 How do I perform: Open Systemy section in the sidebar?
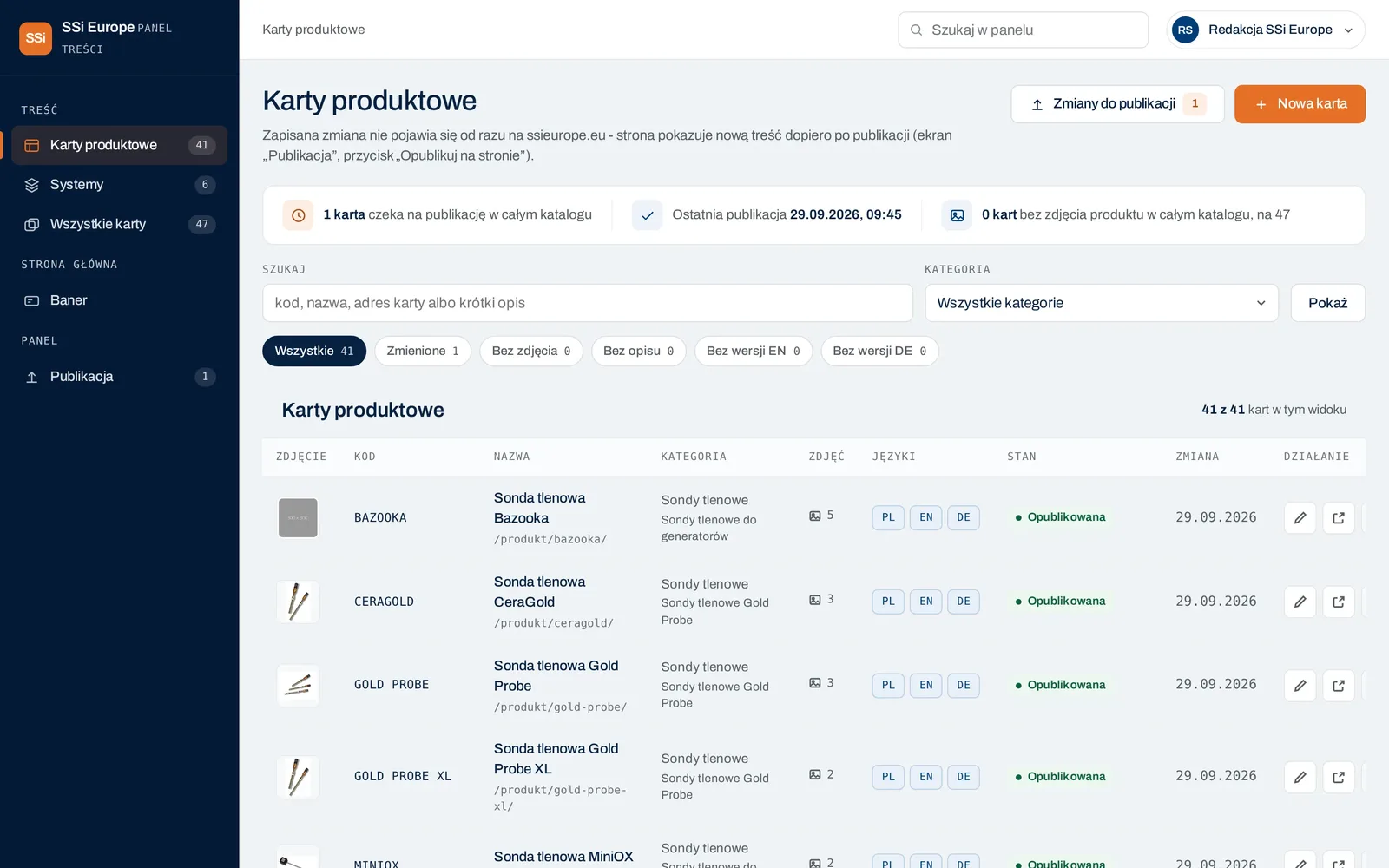pyautogui.click(x=119, y=184)
